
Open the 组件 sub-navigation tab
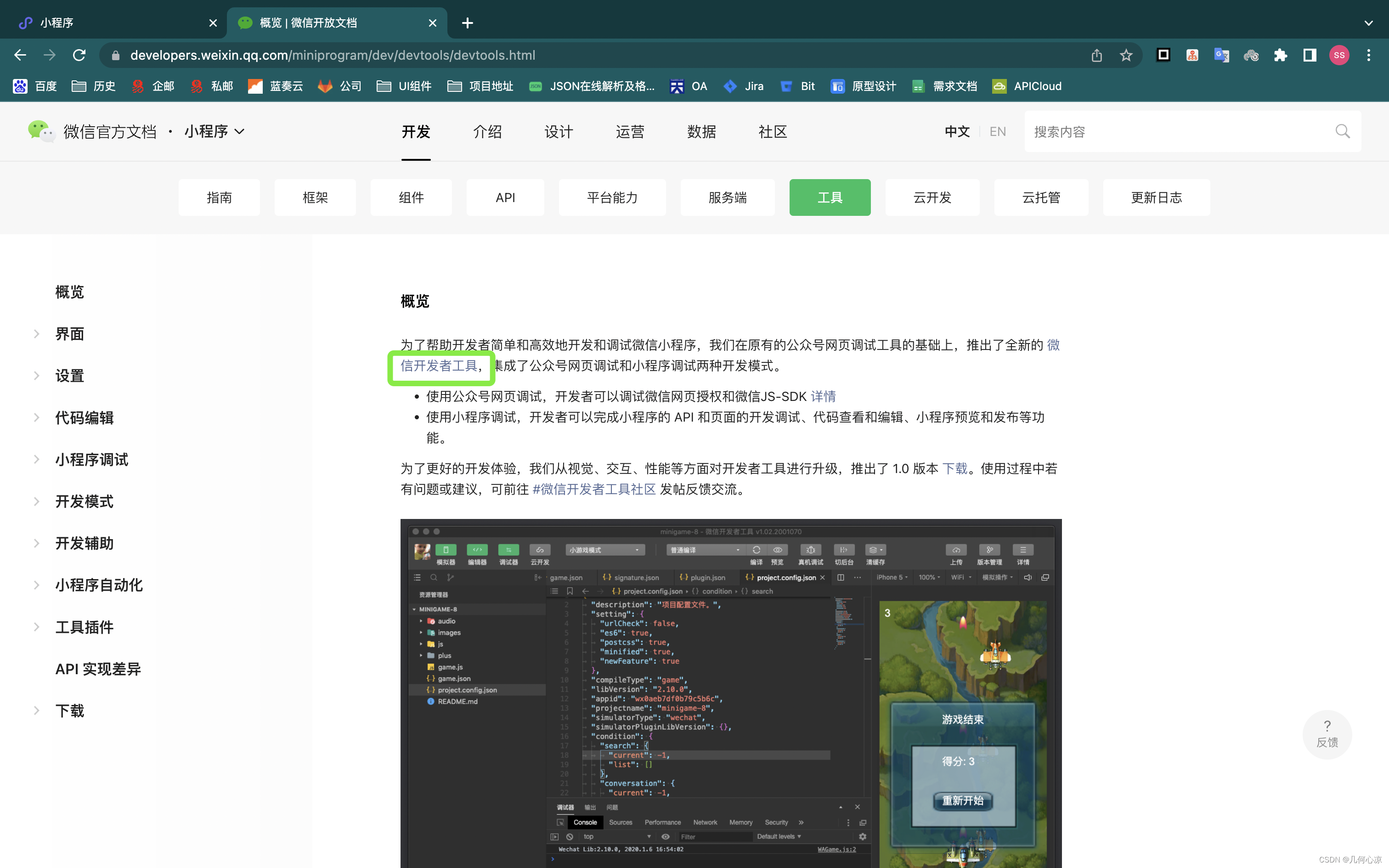(x=412, y=197)
